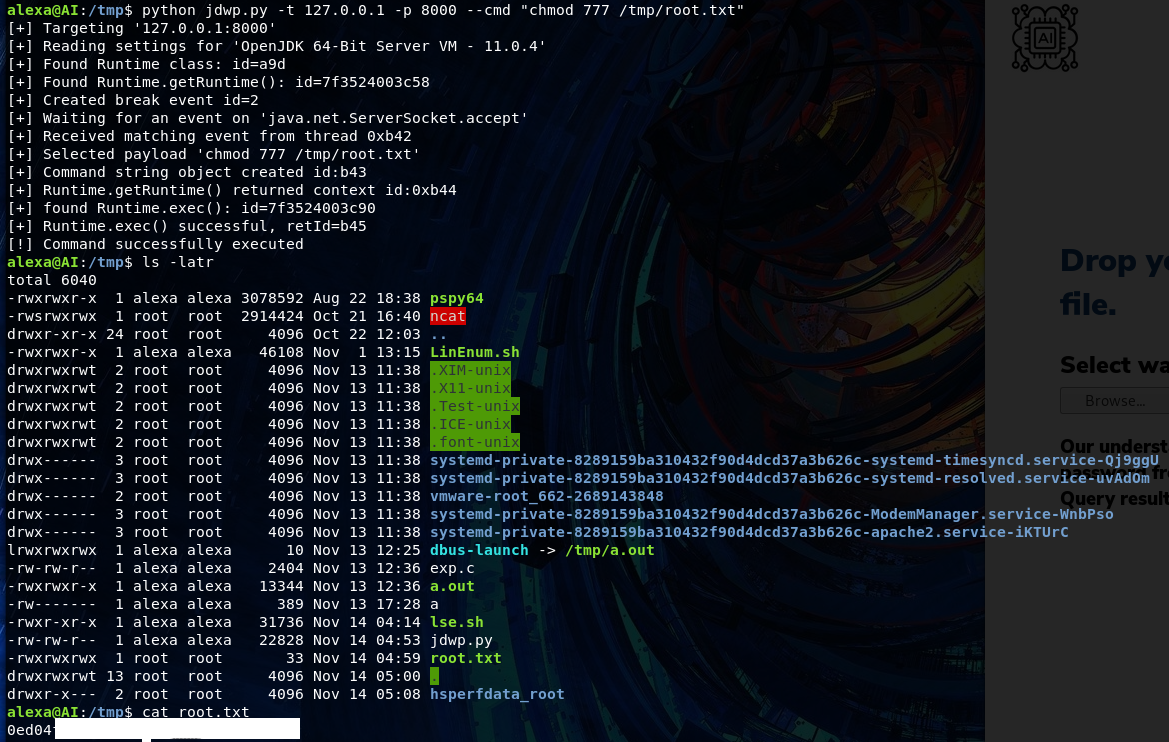1169x742 pixels.
Task: Click the .X11-unix directory entry
Action: coord(470,388)
